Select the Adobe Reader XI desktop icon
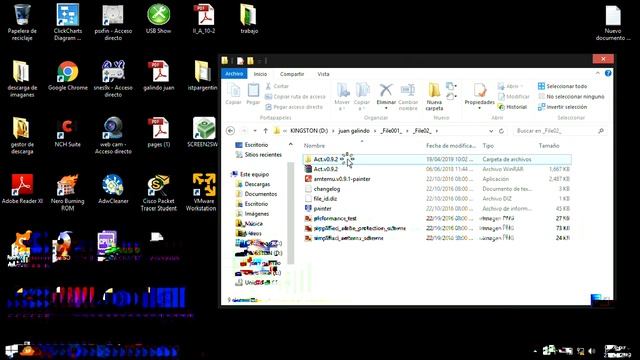 [x=22, y=189]
